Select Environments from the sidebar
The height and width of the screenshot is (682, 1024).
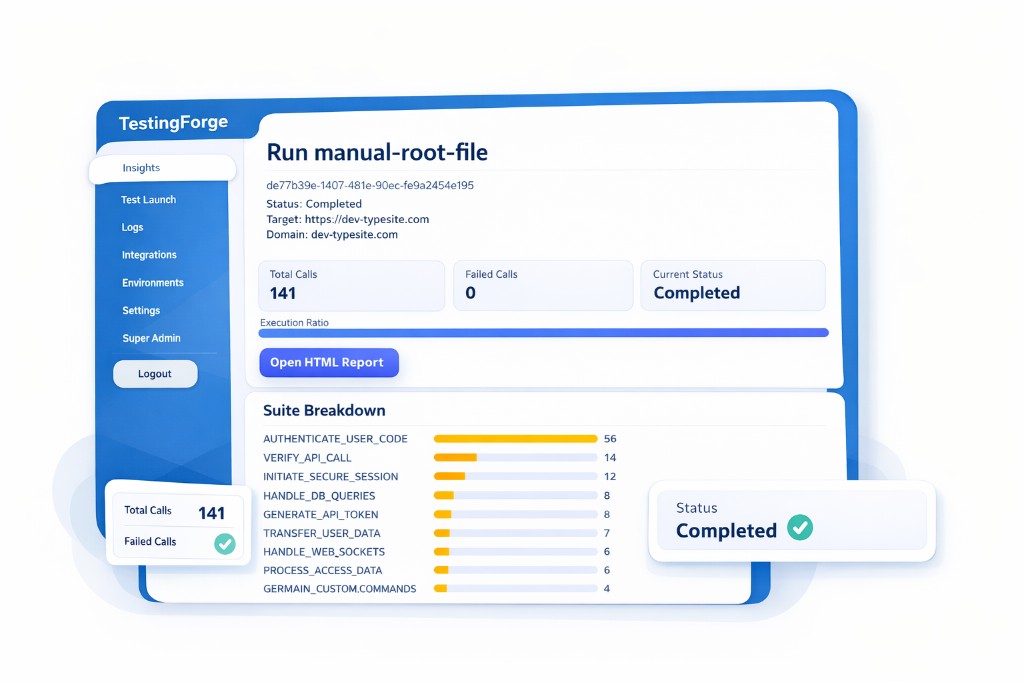pyautogui.click(x=153, y=283)
